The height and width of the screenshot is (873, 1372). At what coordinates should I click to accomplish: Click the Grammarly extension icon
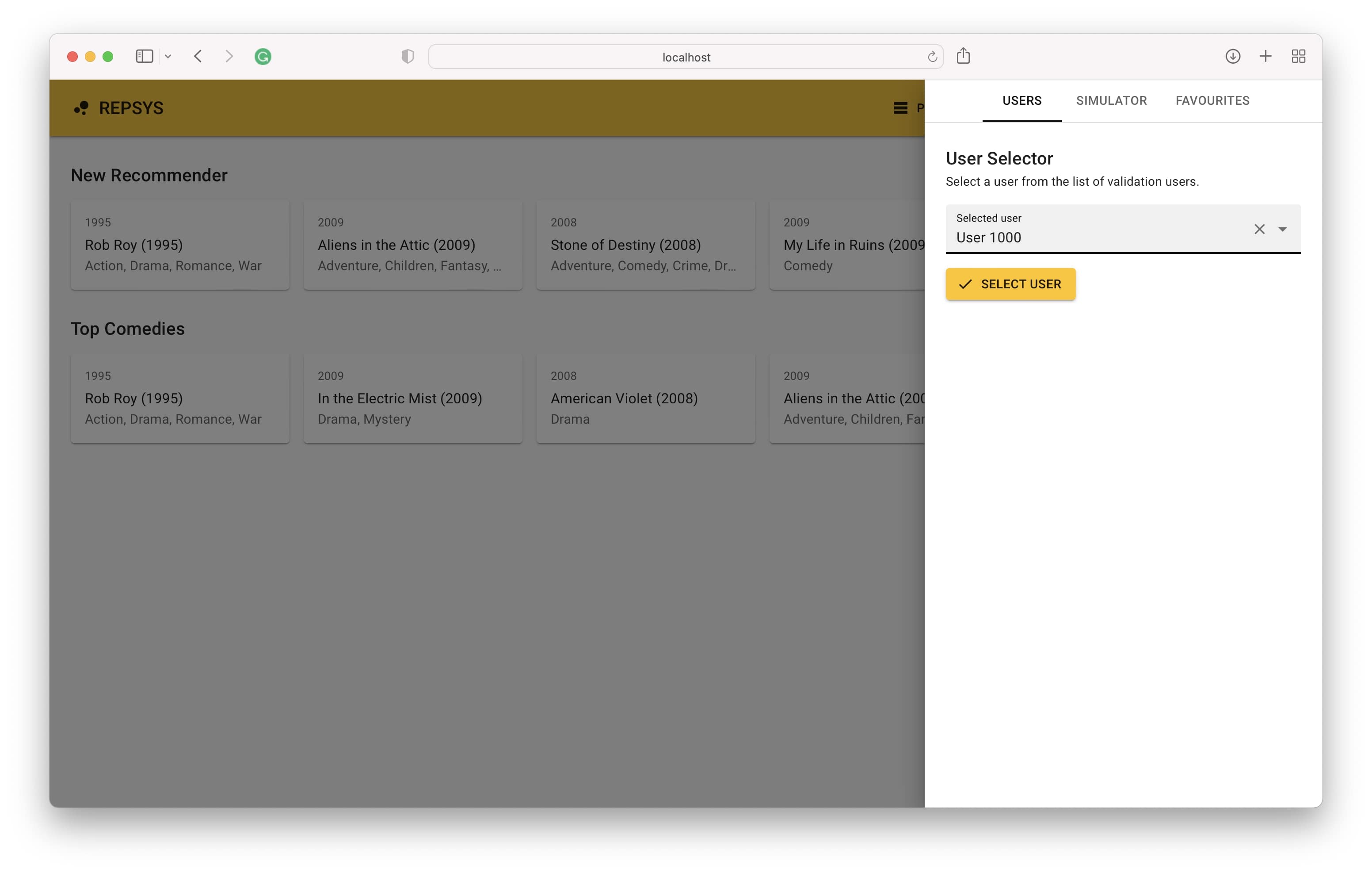tap(263, 57)
